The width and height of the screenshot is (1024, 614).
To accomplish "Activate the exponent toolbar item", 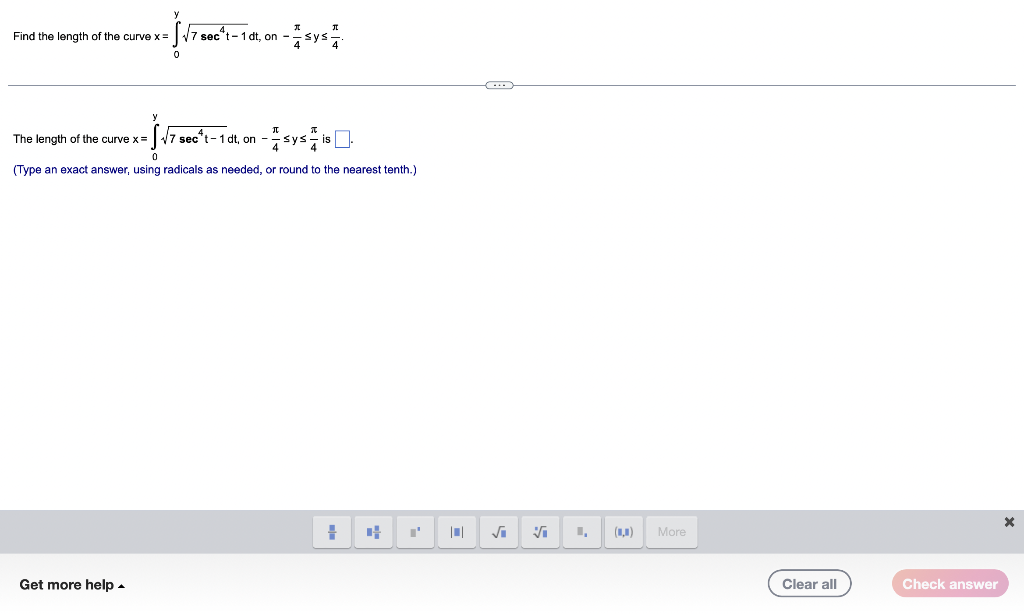I will click(415, 531).
